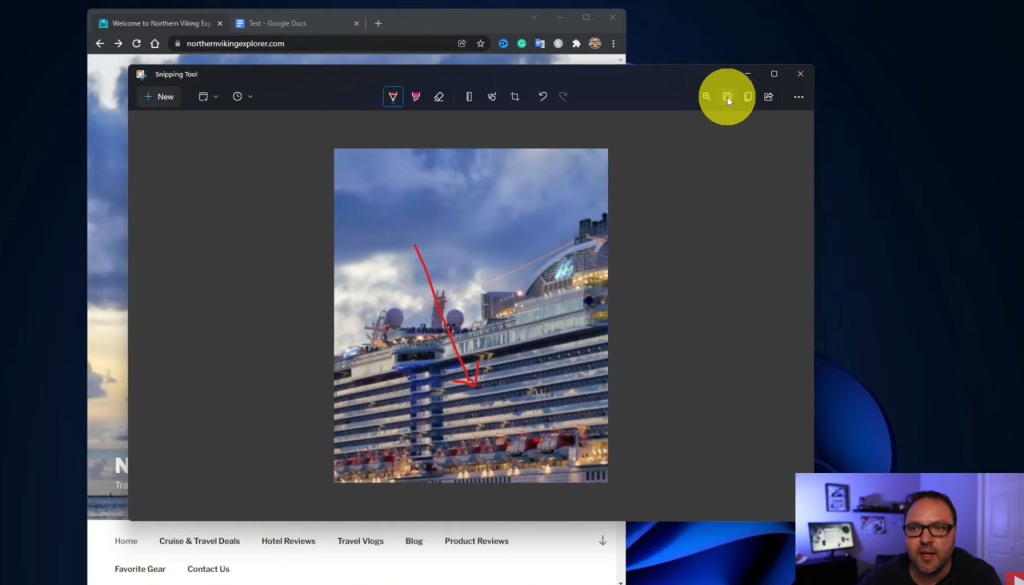Click the northernvikingexplorer.com address bar
1024x585 pixels.
pos(300,44)
